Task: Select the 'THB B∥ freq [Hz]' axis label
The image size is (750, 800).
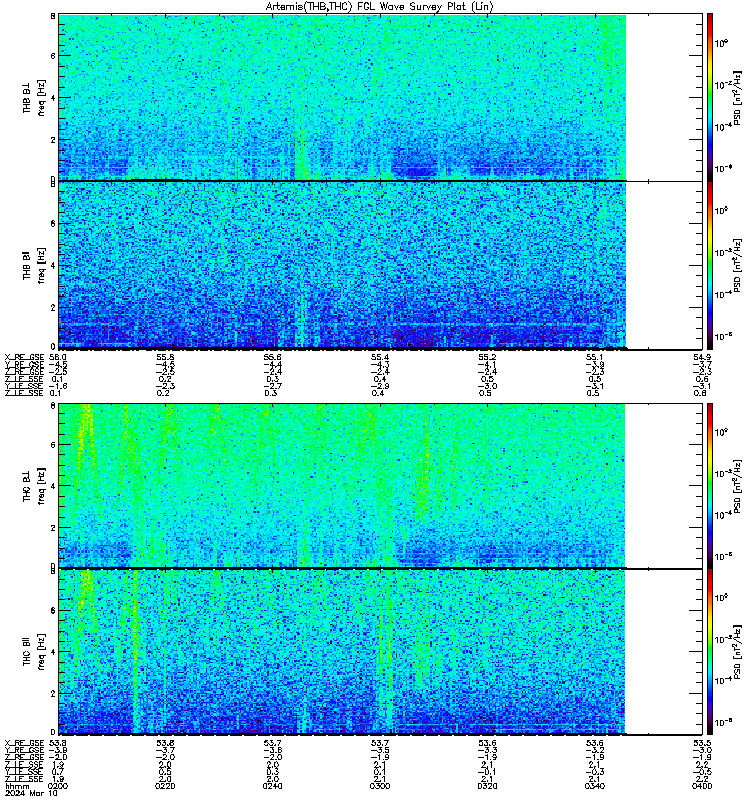Action: [x=34, y=265]
